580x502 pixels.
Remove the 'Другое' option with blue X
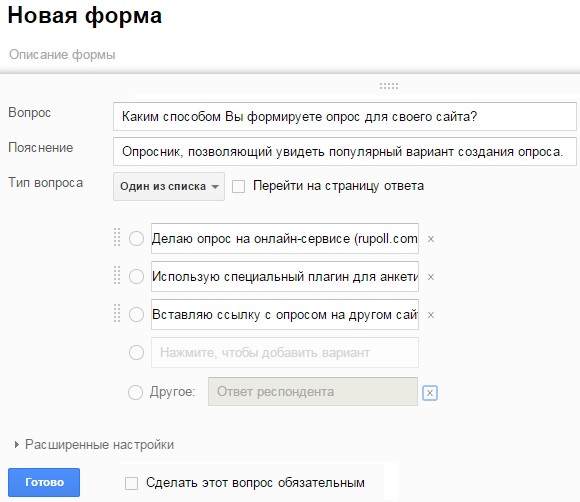click(x=430, y=392)
